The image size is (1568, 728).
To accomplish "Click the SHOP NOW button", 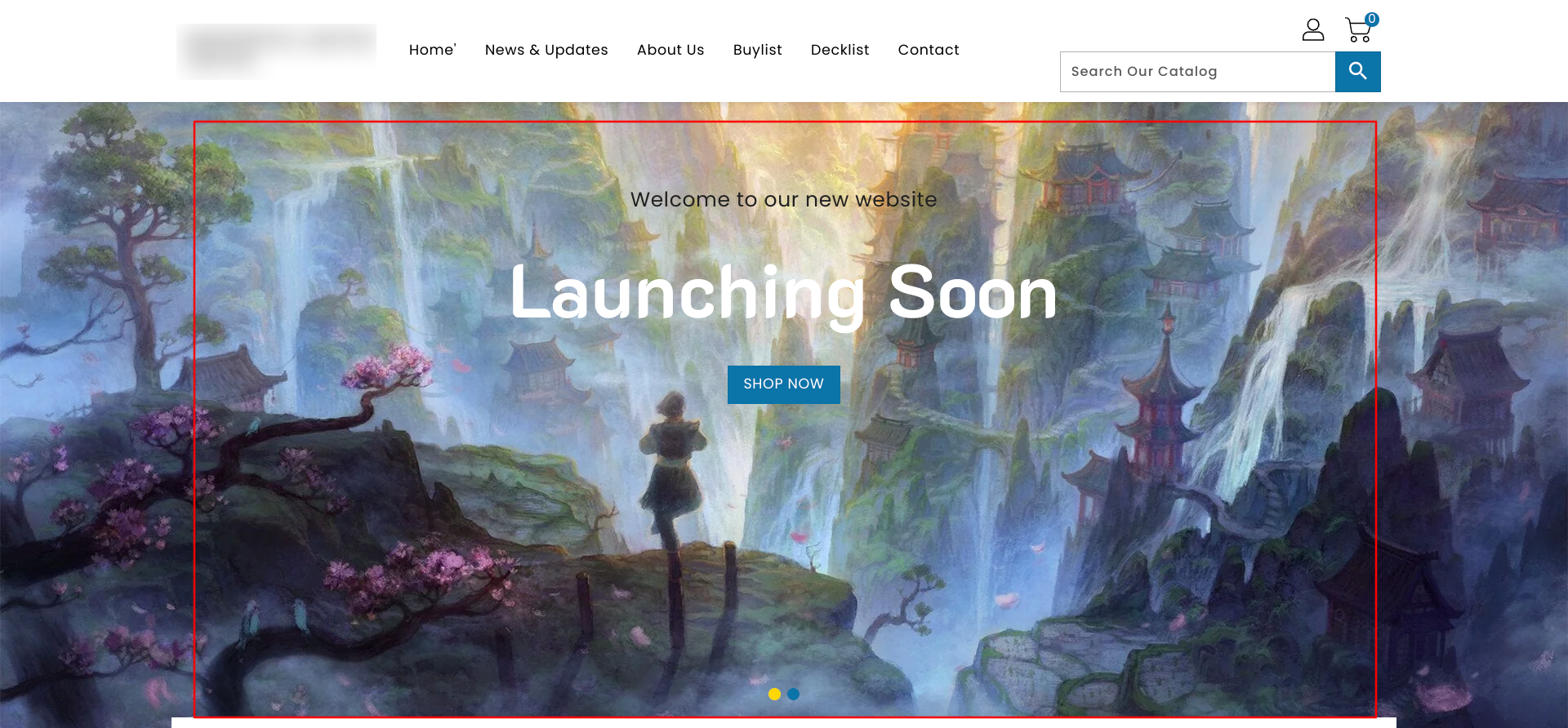I will [783, 384].
